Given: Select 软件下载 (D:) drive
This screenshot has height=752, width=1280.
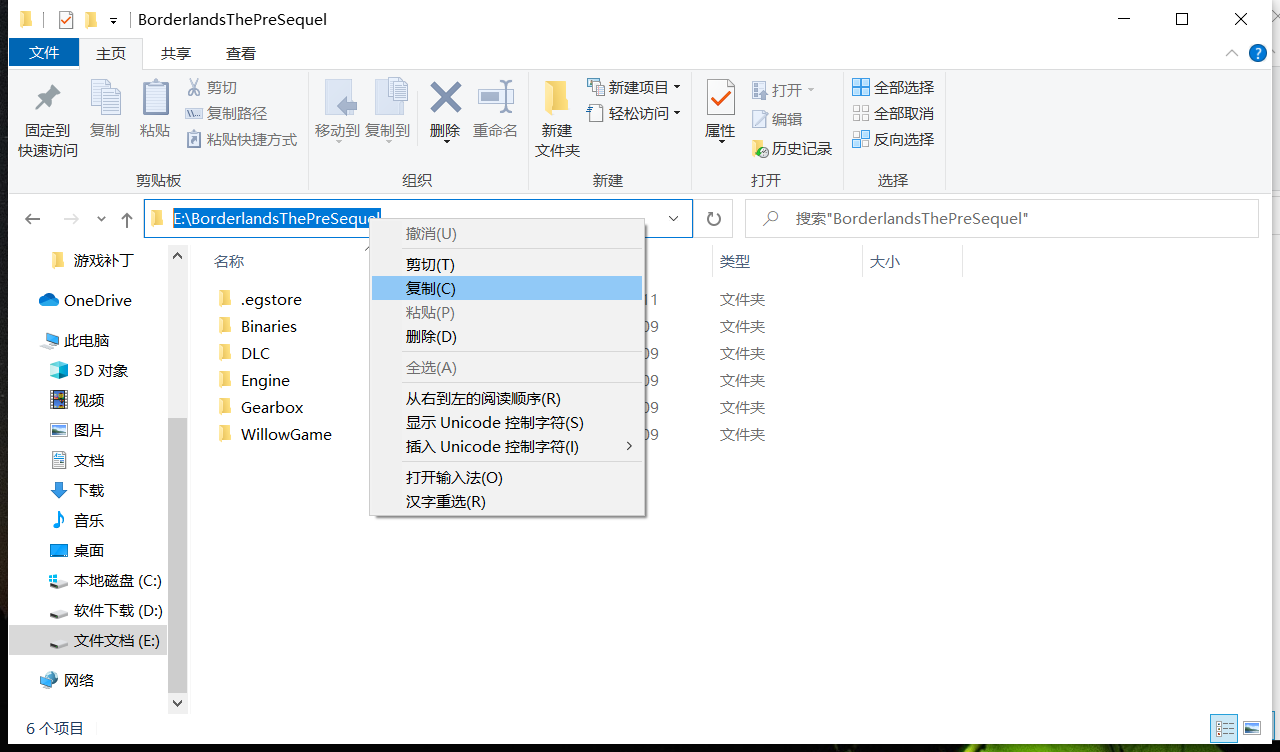Looking at the screenshot, I should [x=105, y=610].
